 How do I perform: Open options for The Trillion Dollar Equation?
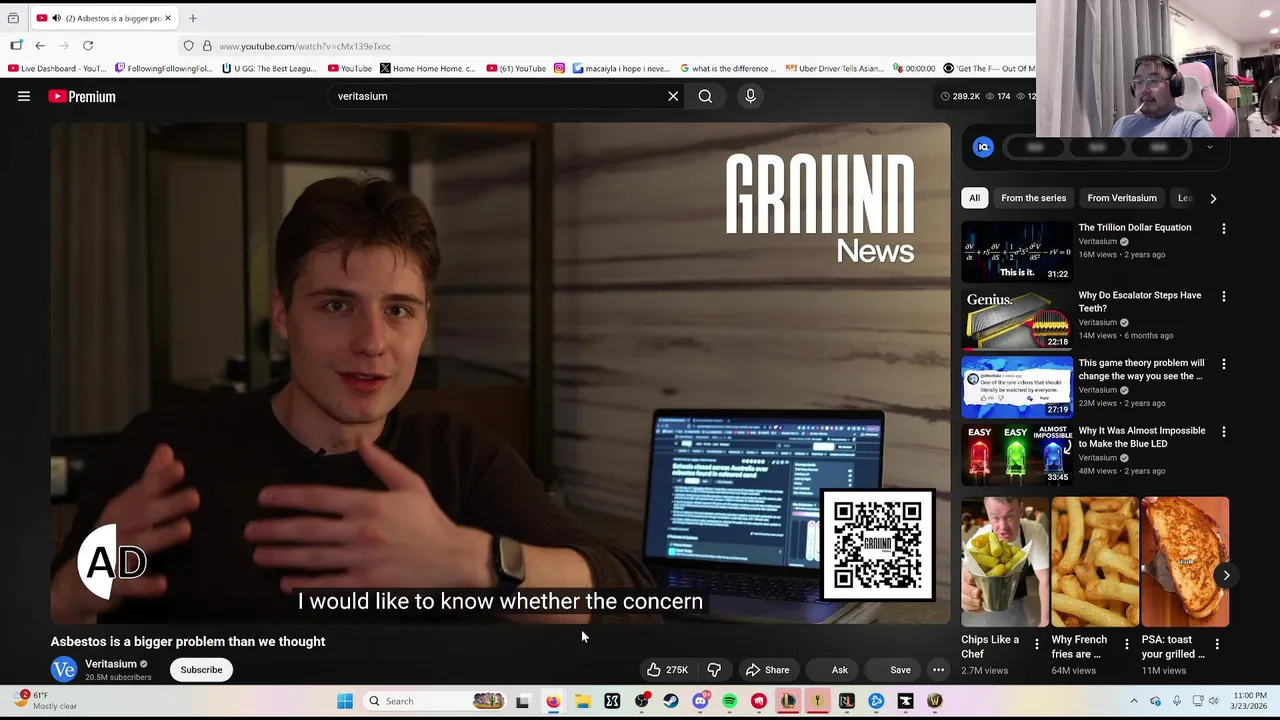[1223, 229]
